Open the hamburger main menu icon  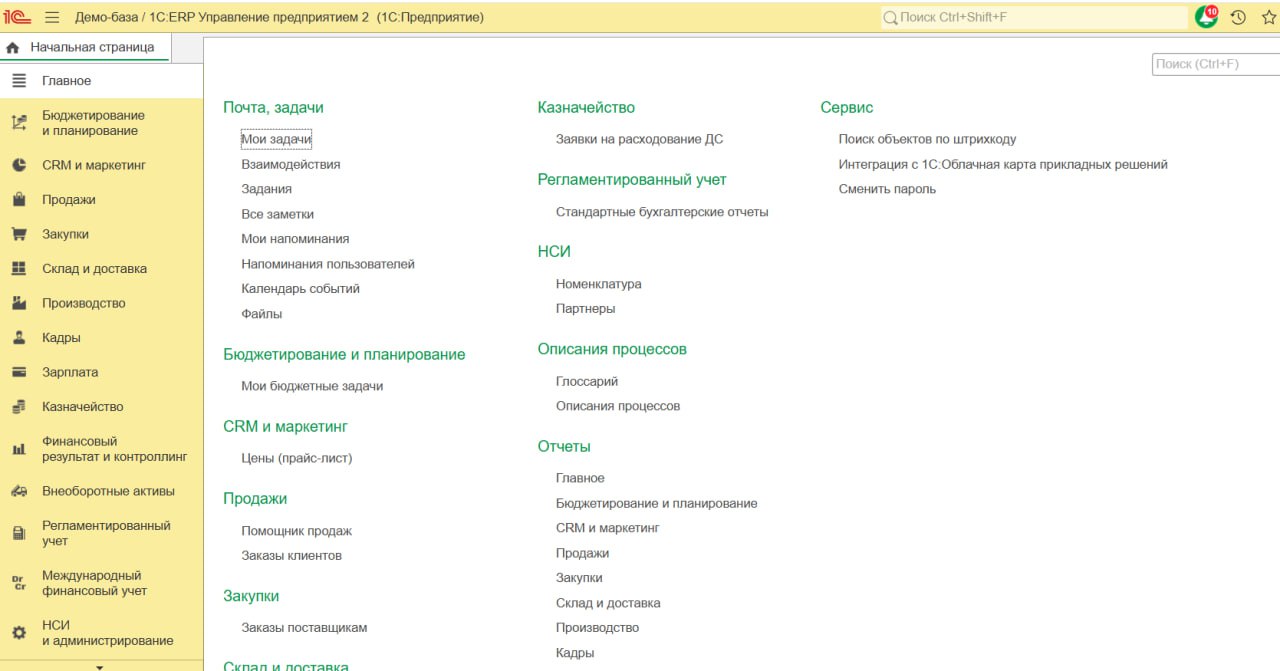52,17
